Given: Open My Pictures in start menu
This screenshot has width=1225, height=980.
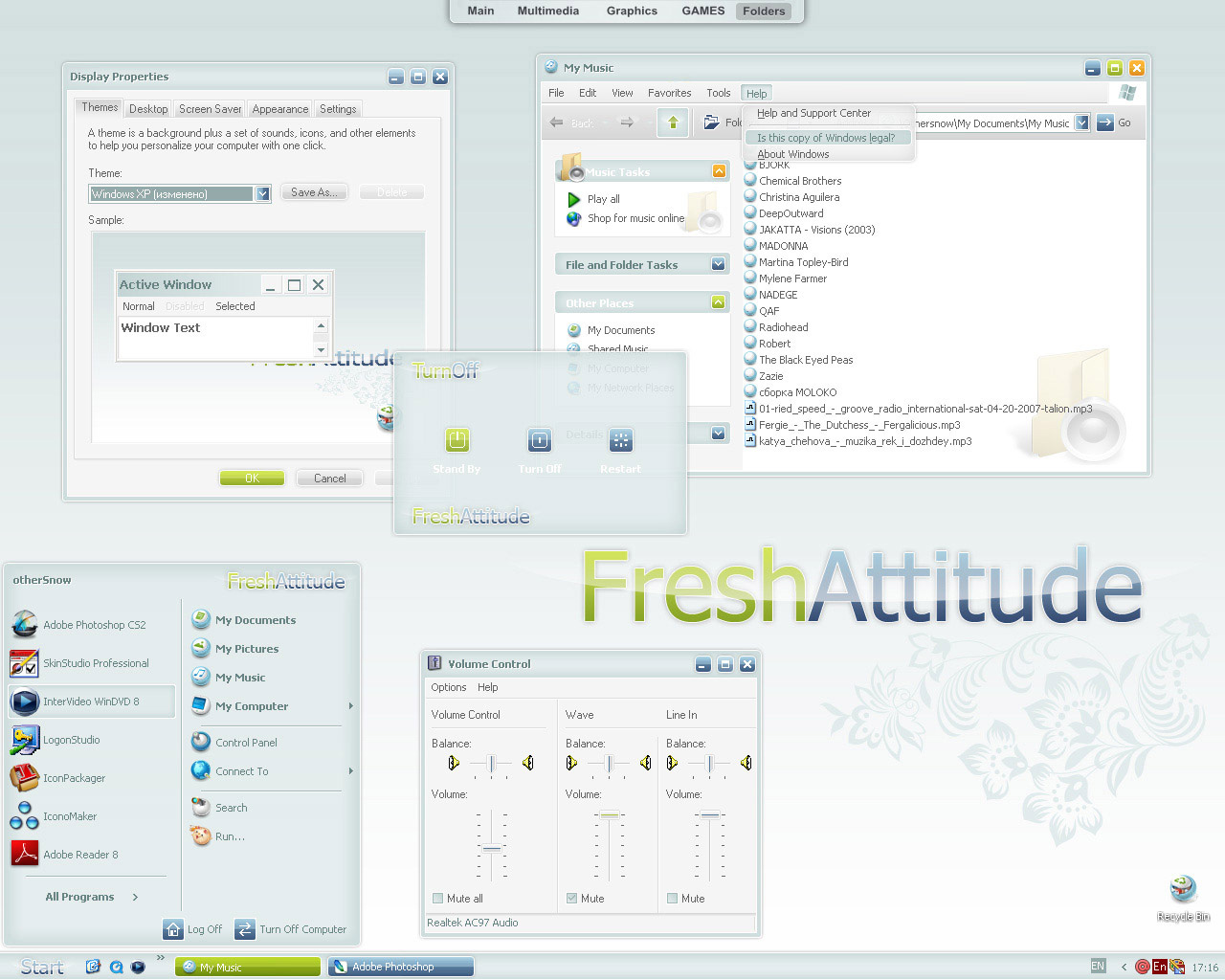Looking at the screenshot, I should [x=235, y=649].
